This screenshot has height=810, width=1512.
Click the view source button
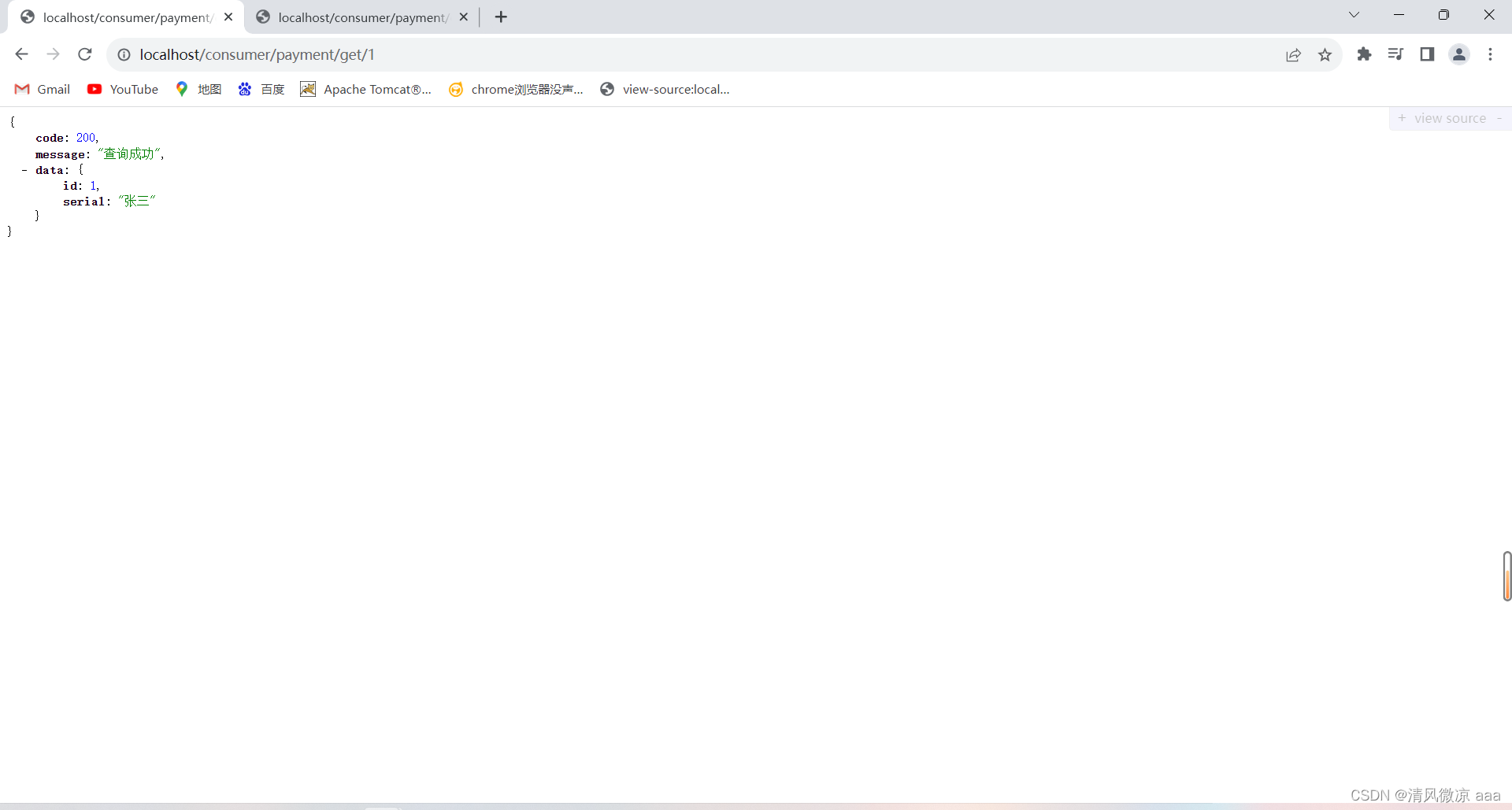tap(1450, 118)
